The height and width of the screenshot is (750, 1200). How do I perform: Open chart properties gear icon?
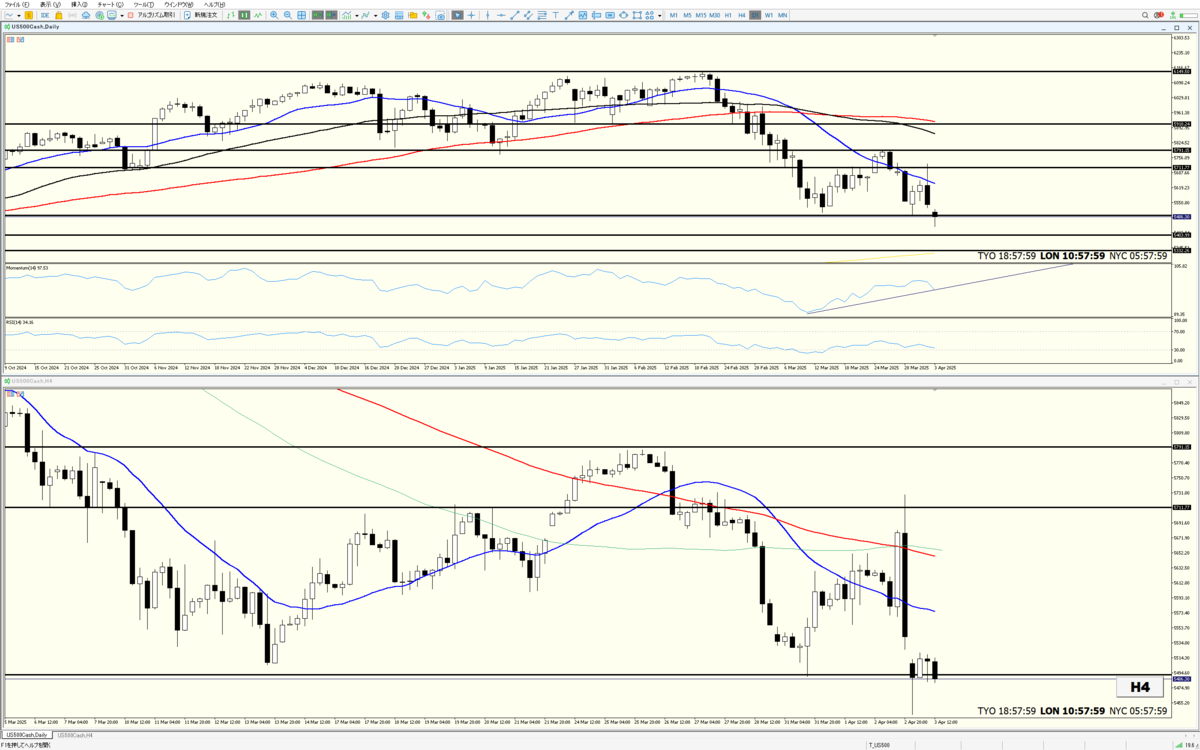(x=385, y=15)
